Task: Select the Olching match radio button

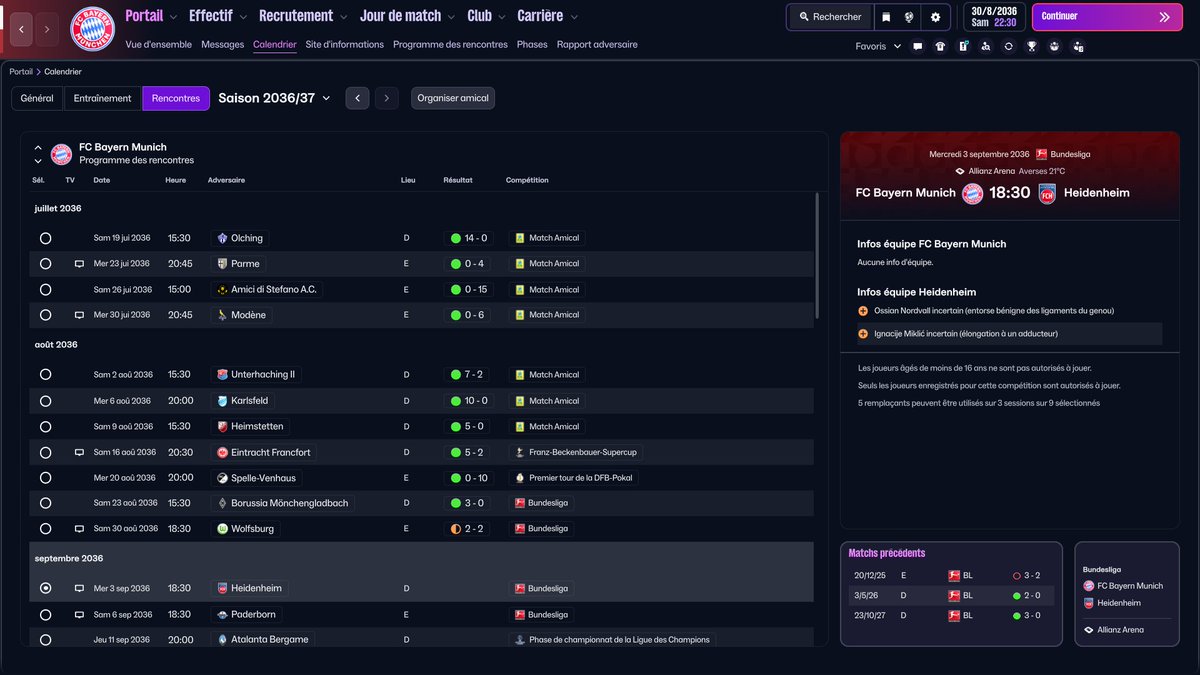Action: pyautogui.click(x=45, y=238)
